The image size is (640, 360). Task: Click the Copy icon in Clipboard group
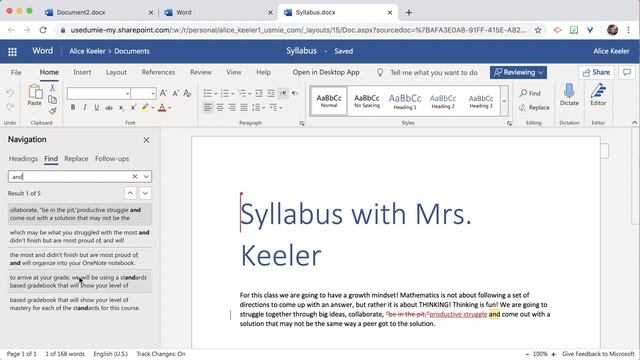tap(52, 99)
